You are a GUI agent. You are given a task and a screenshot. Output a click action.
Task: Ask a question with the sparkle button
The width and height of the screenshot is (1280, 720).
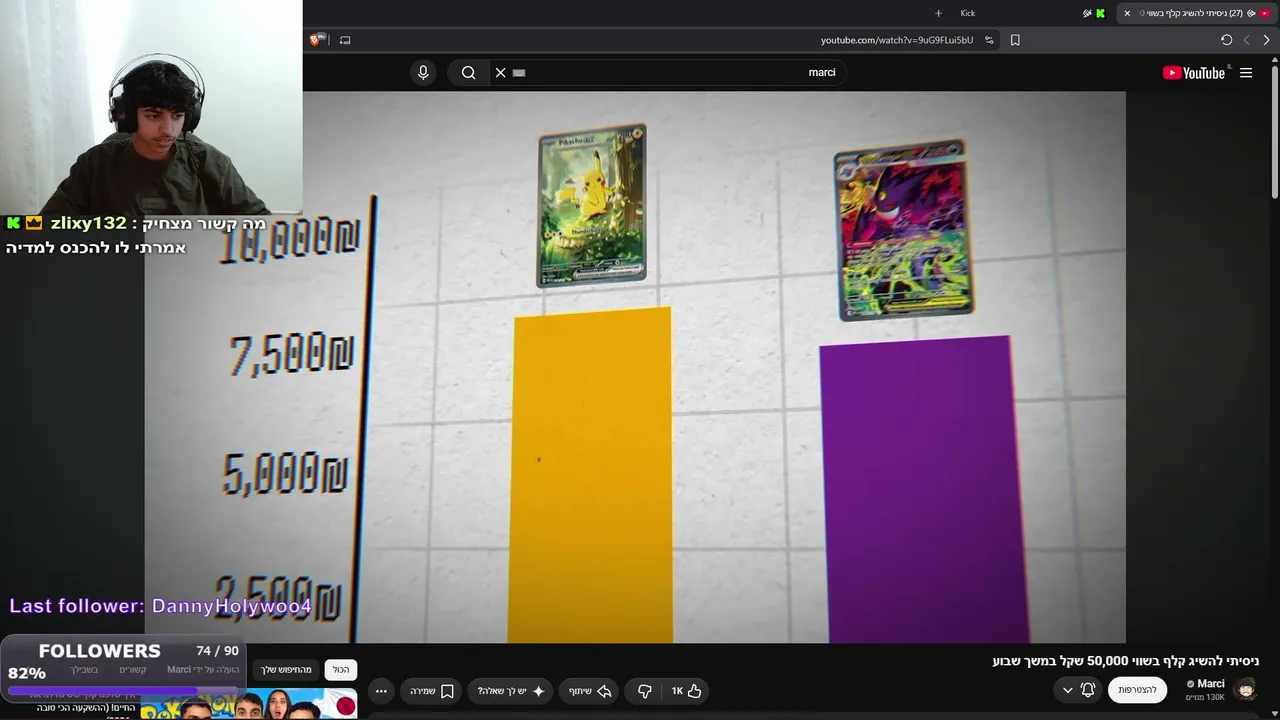click(x=512, y=691)
